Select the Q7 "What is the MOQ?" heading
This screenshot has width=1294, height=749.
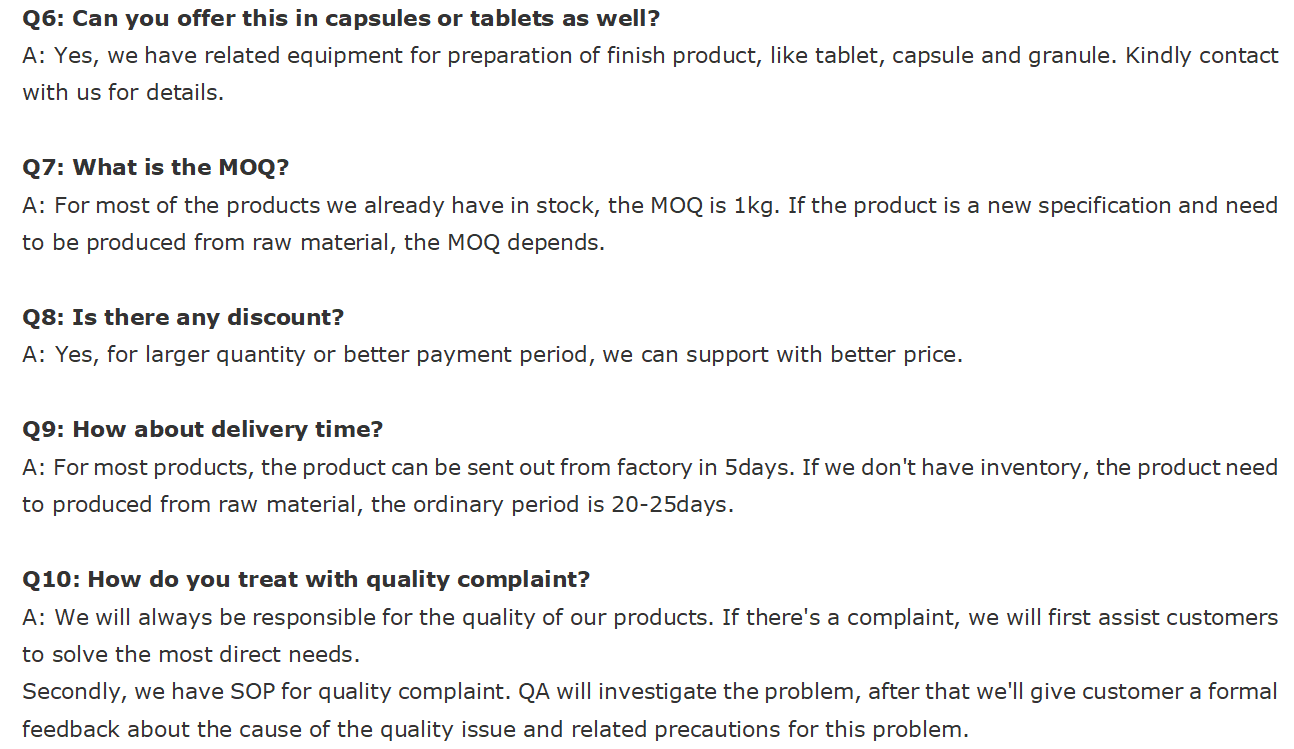[155, 167]
